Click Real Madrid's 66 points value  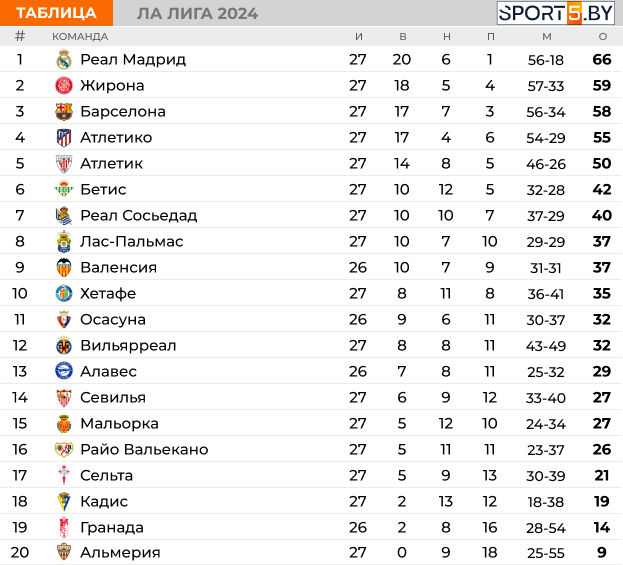pos(602,60)
